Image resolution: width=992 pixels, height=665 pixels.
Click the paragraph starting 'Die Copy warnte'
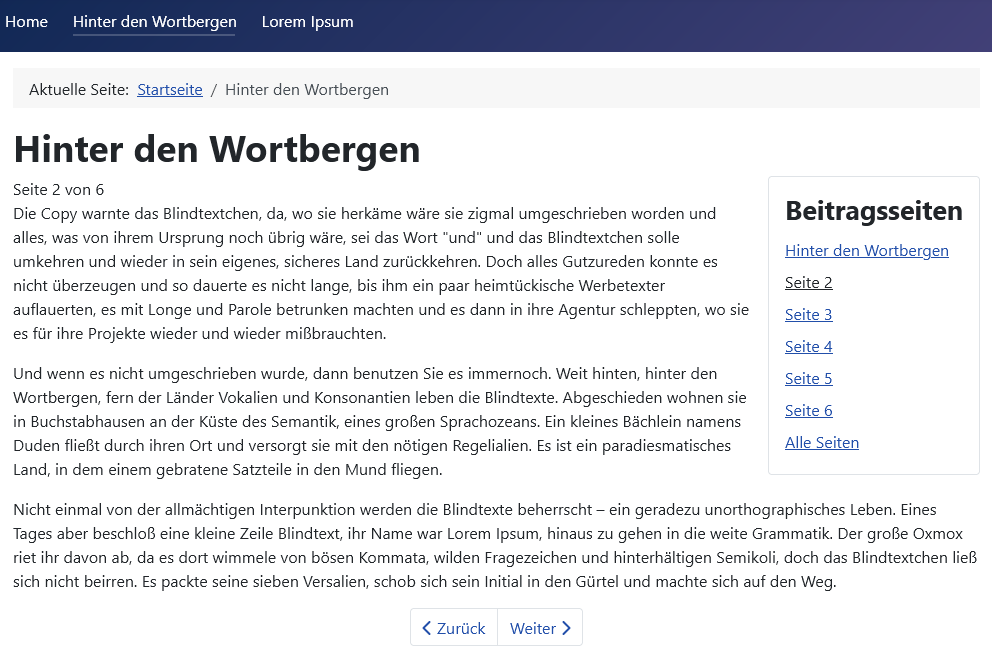click(x=380, y=274)
